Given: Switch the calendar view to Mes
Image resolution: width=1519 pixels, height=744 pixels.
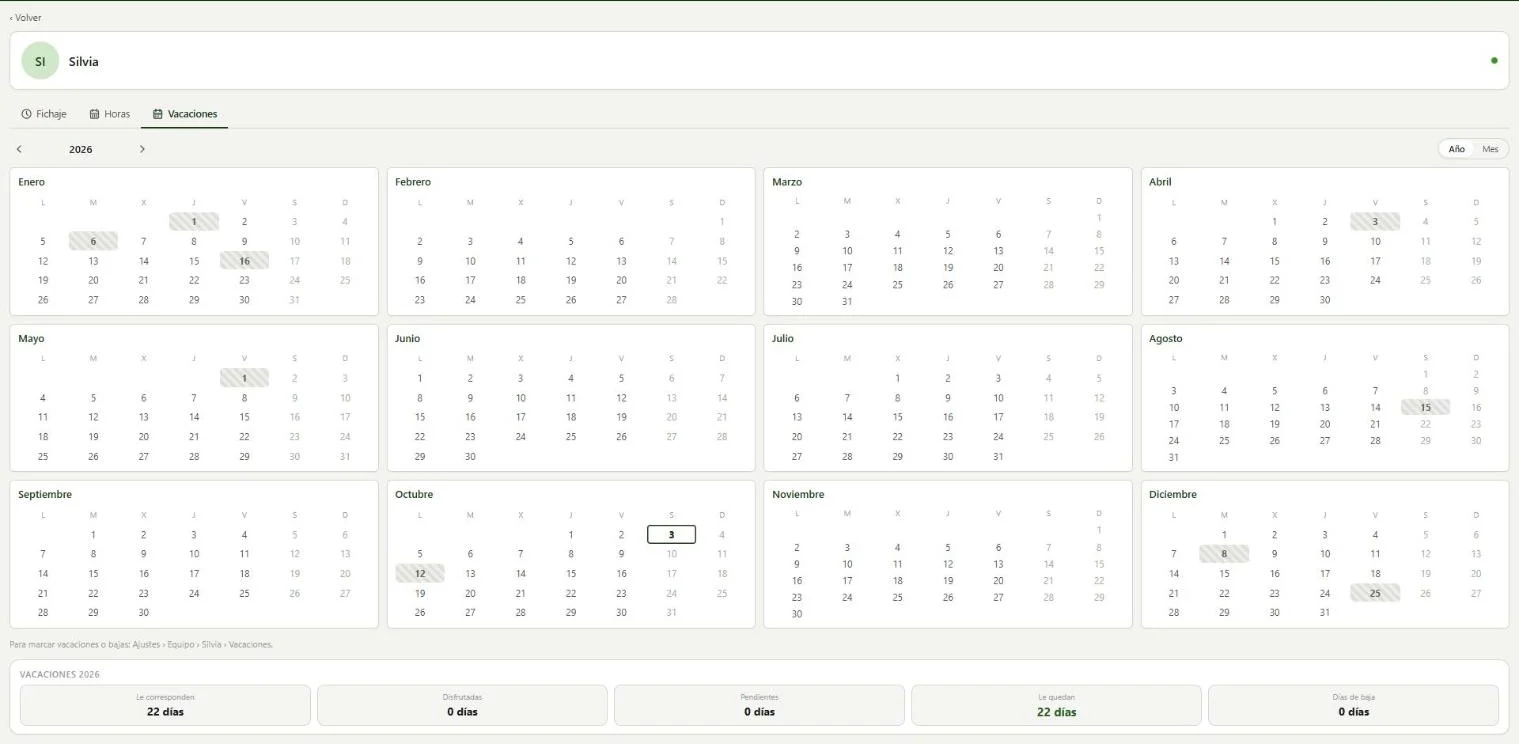Looking at the screenshot, I should click(x=1490, y=149).
